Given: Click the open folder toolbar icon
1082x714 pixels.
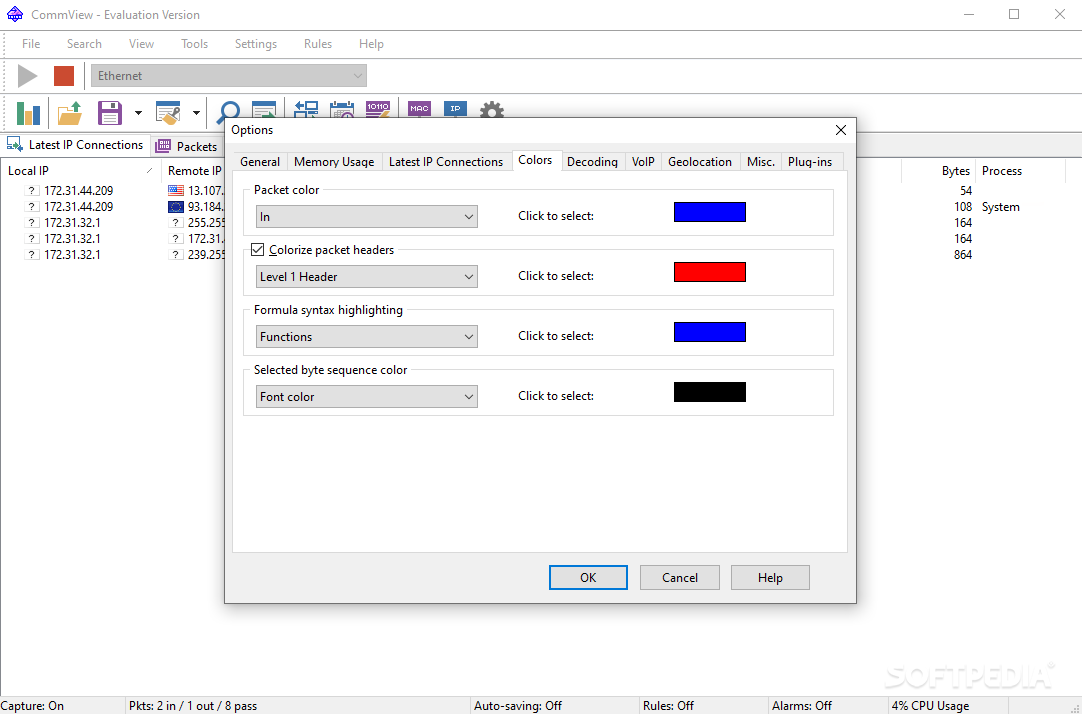Looking at the screenshot, I should click(x=70, y=113).
